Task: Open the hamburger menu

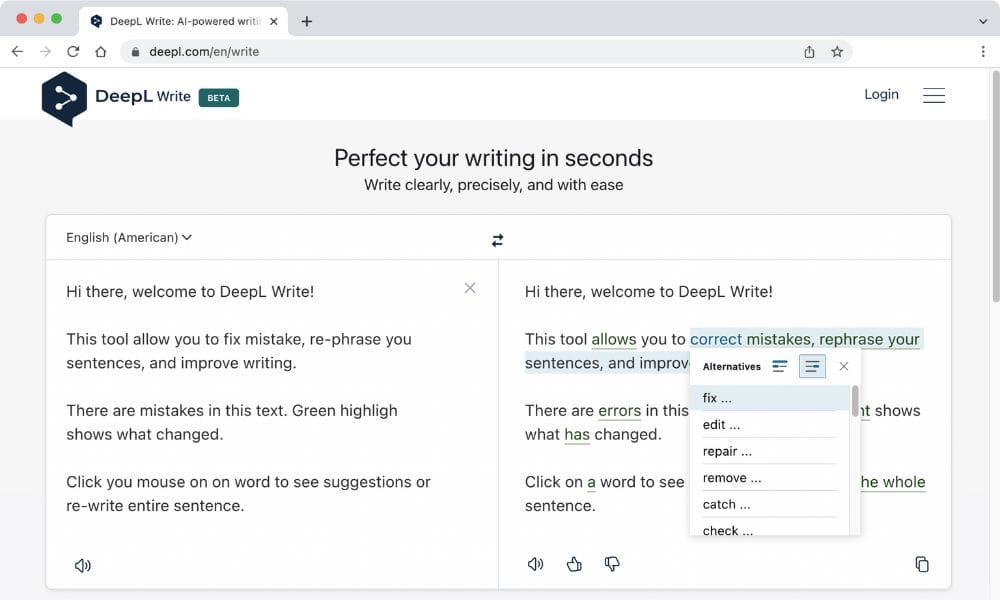Action: point(933,95)
